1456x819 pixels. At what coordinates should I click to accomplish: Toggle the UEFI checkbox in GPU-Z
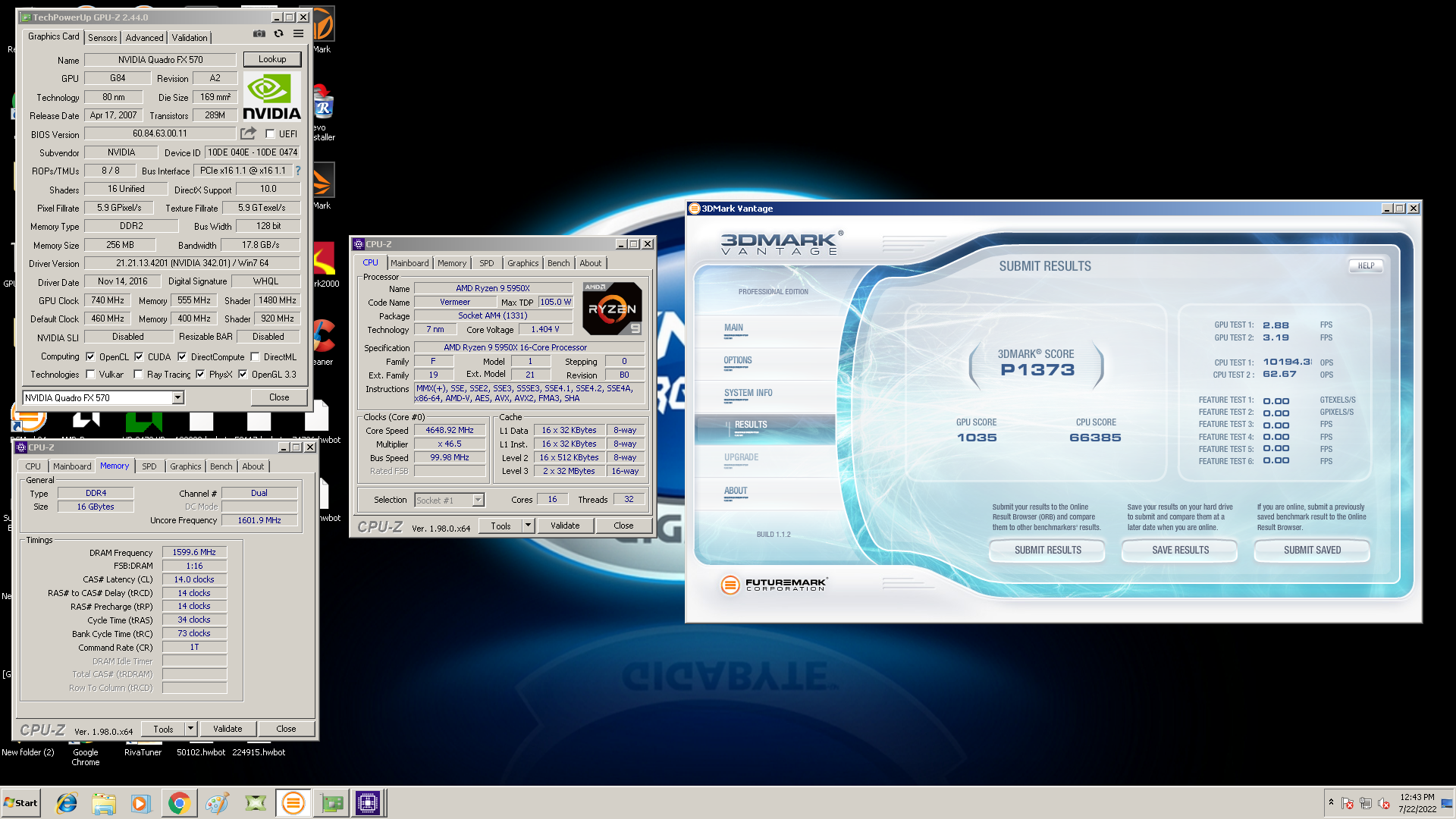[270, 134]
